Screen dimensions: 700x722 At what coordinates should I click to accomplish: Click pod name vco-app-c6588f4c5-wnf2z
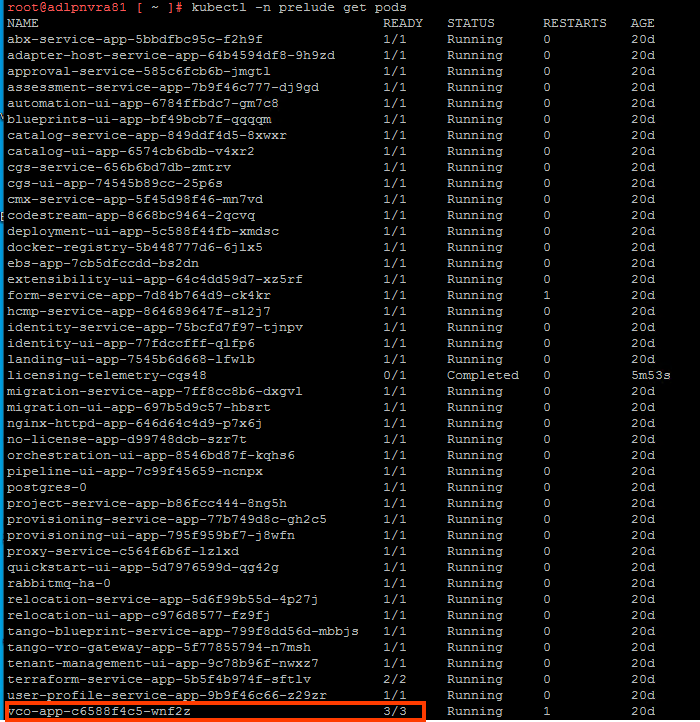pos(99,711)
